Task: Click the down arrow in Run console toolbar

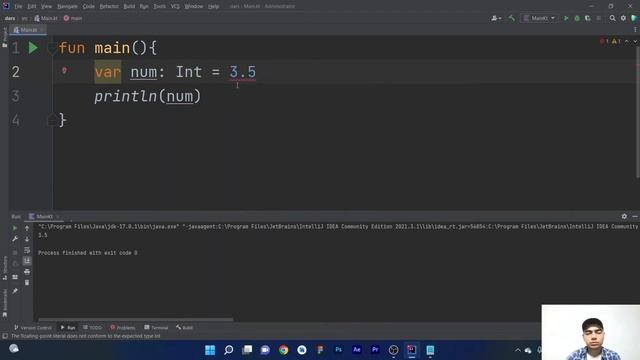Action: pos(27,239)
